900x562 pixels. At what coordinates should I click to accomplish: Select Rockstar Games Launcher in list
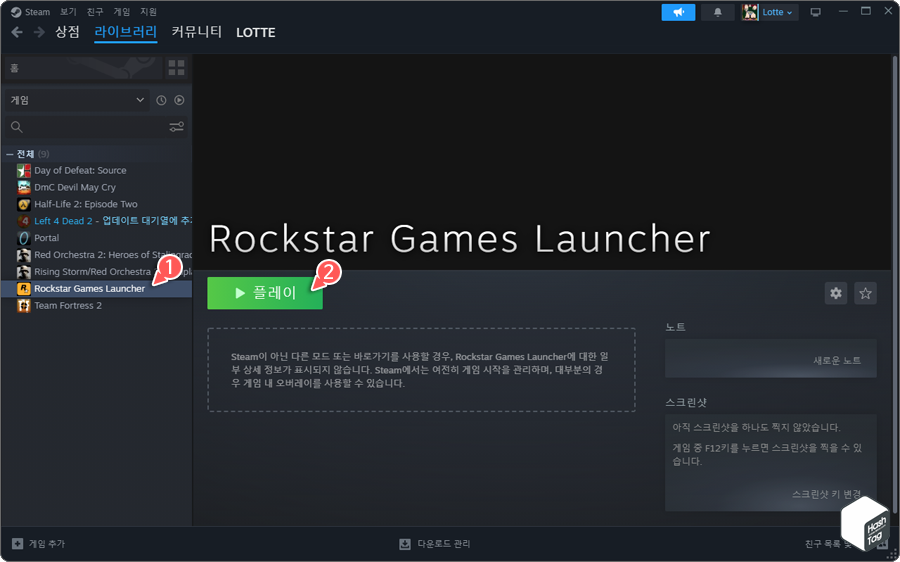[96, 288]
